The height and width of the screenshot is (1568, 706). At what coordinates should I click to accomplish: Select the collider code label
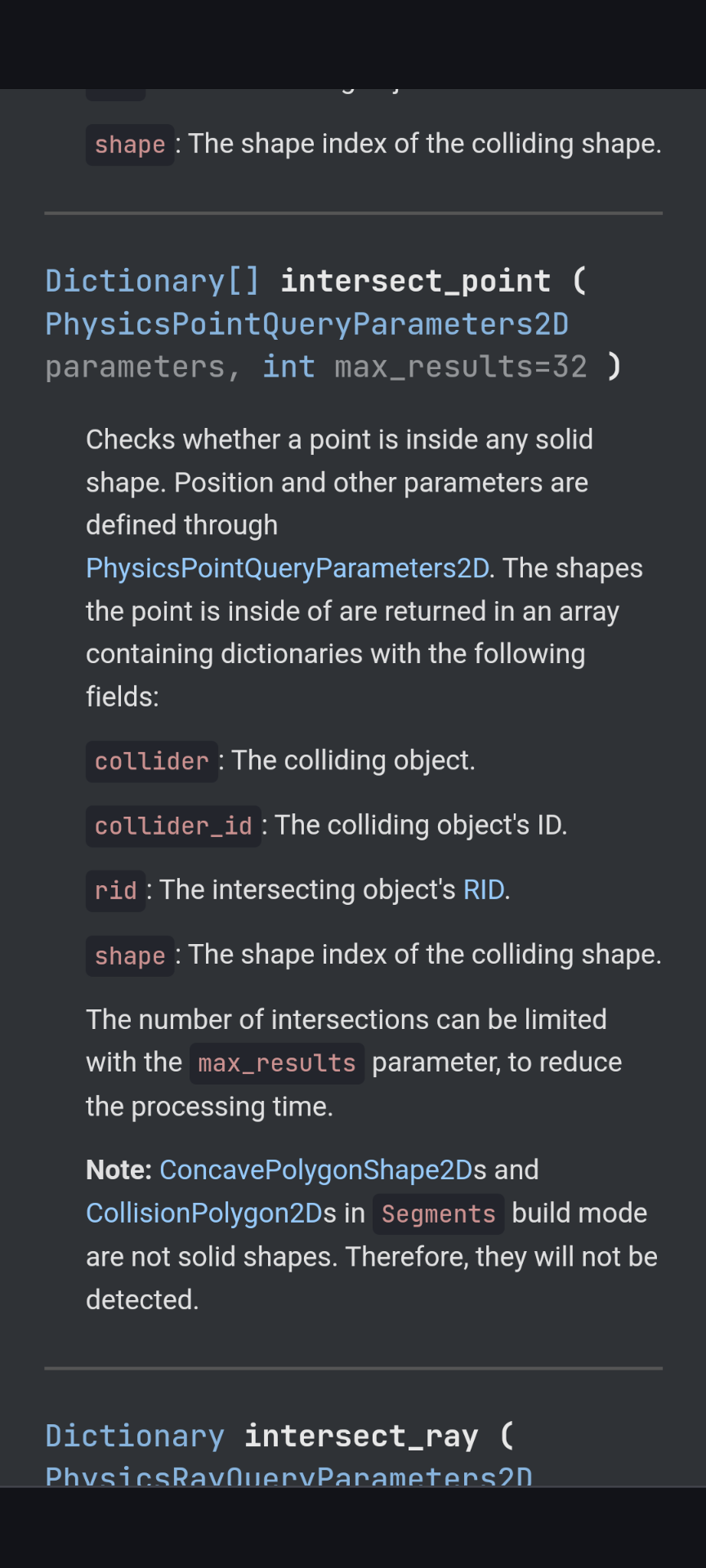pyautogui.click(x=152, y=761)
